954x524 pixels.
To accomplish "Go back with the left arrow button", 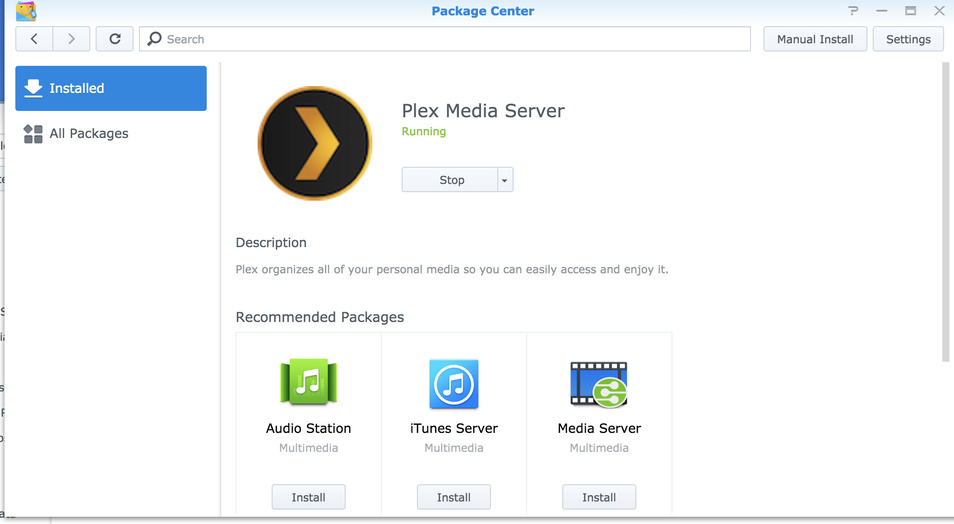I will (x=34, y=39).
